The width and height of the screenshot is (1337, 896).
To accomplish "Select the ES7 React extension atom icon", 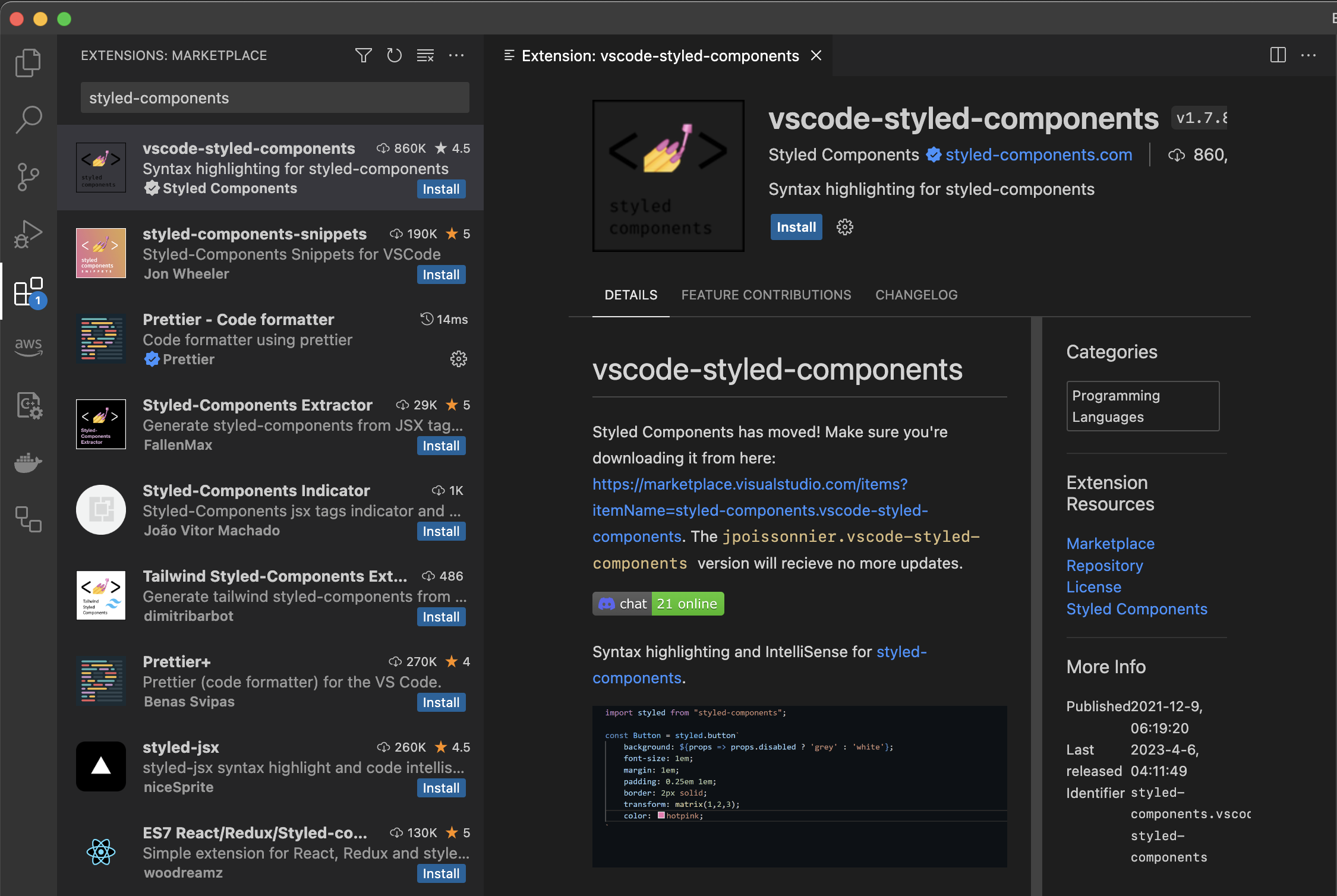I will point(101,851).
